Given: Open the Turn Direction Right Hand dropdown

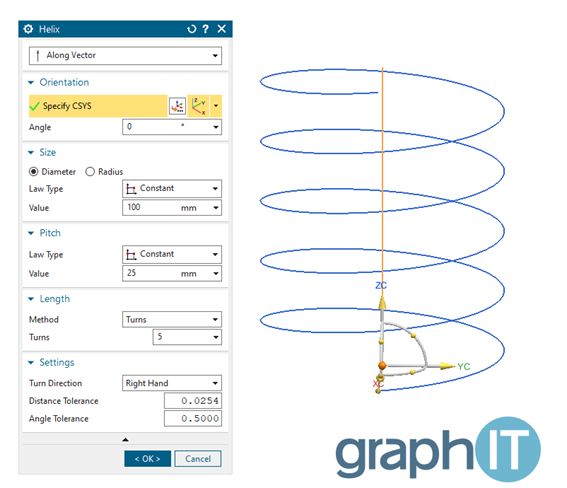Looking at the screenshot, I should (x=172, y=383).
